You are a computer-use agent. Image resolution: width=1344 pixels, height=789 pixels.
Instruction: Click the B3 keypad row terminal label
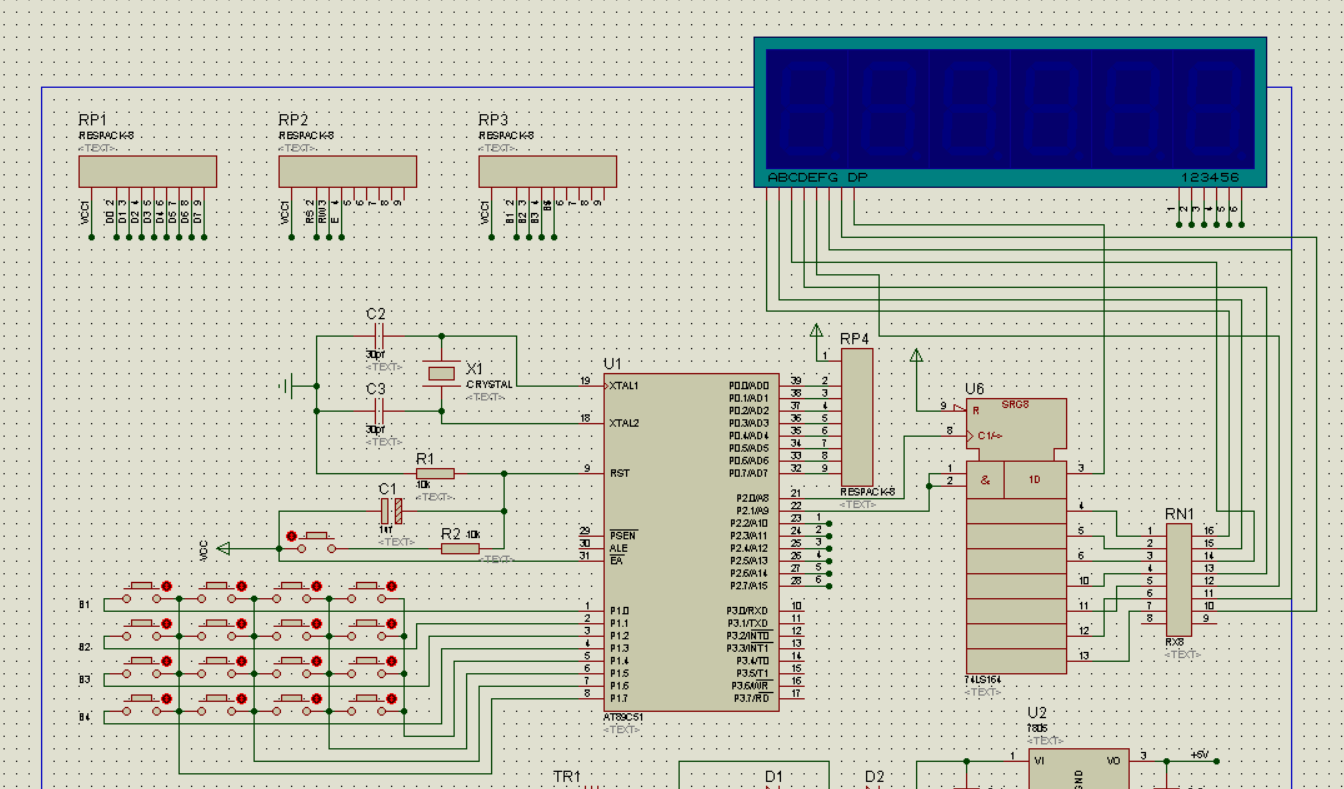tap(85, 680)
